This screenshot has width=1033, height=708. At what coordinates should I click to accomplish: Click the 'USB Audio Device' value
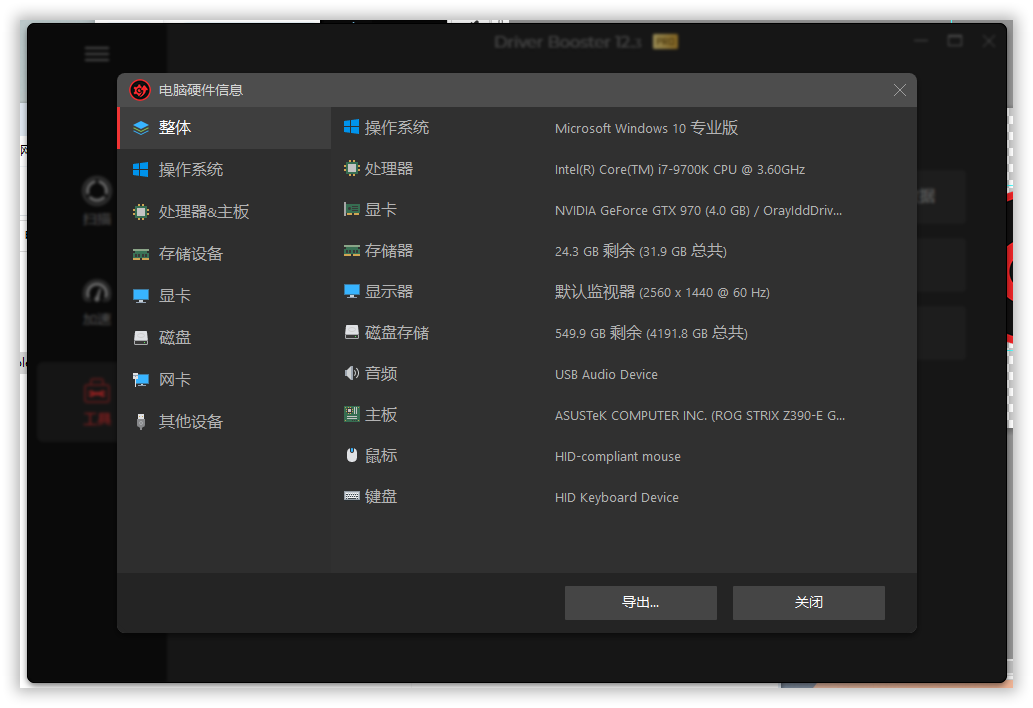(x=606, y=375)
